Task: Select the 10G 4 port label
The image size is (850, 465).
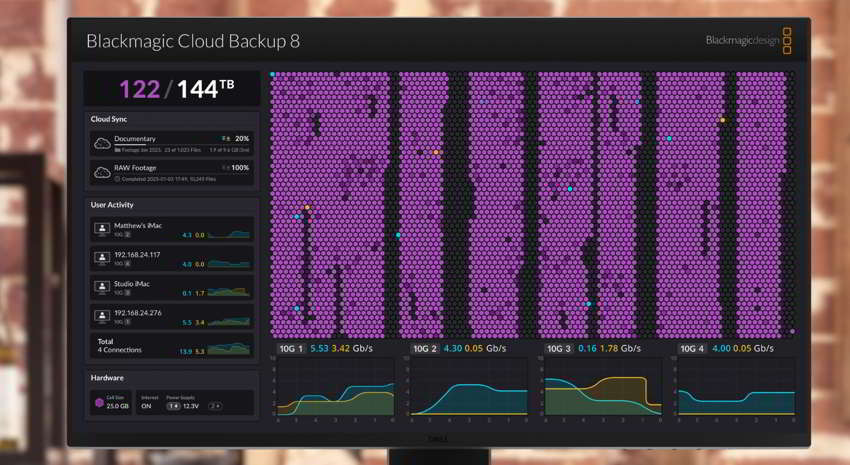Action: [692, 348]
